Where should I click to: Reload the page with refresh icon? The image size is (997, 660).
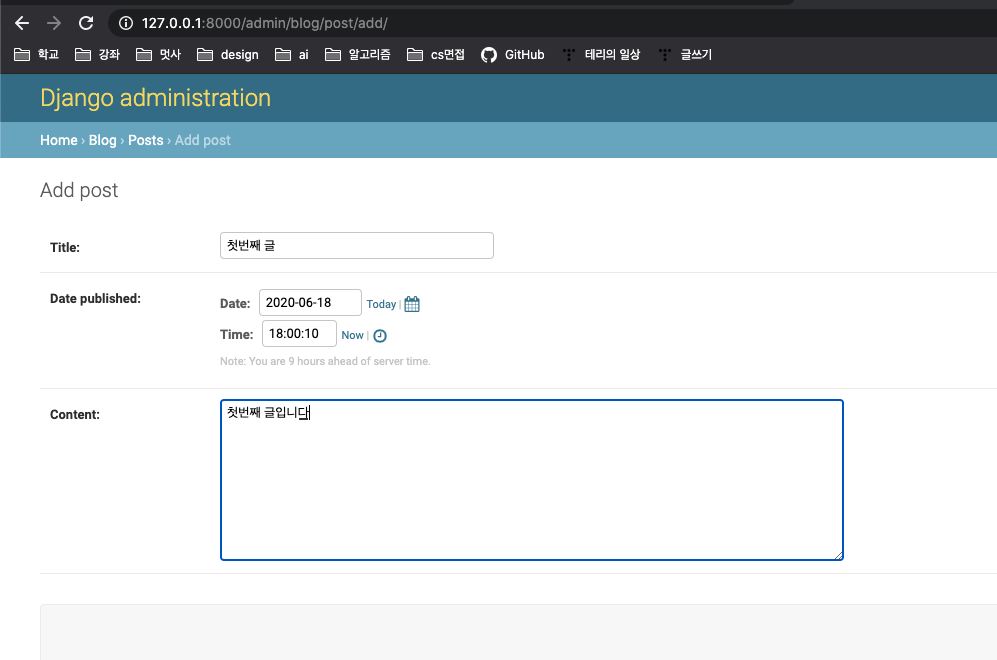pyautogui.click(x=86, y=24)
